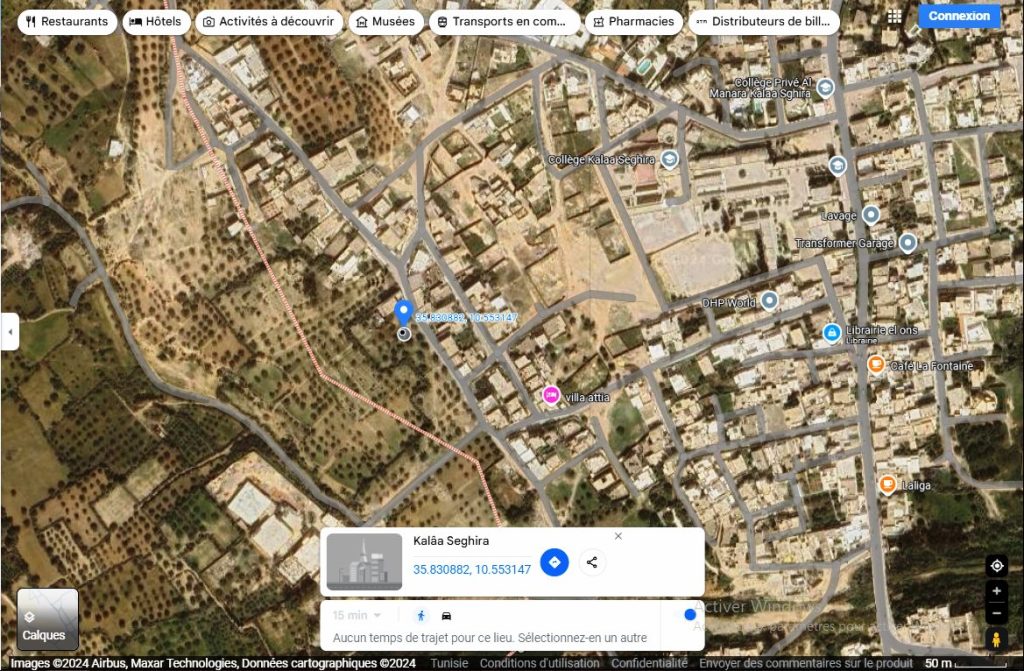Select driving car travel mode
The width and height of the screenshot is (1024, 671).
coord(446,615)
